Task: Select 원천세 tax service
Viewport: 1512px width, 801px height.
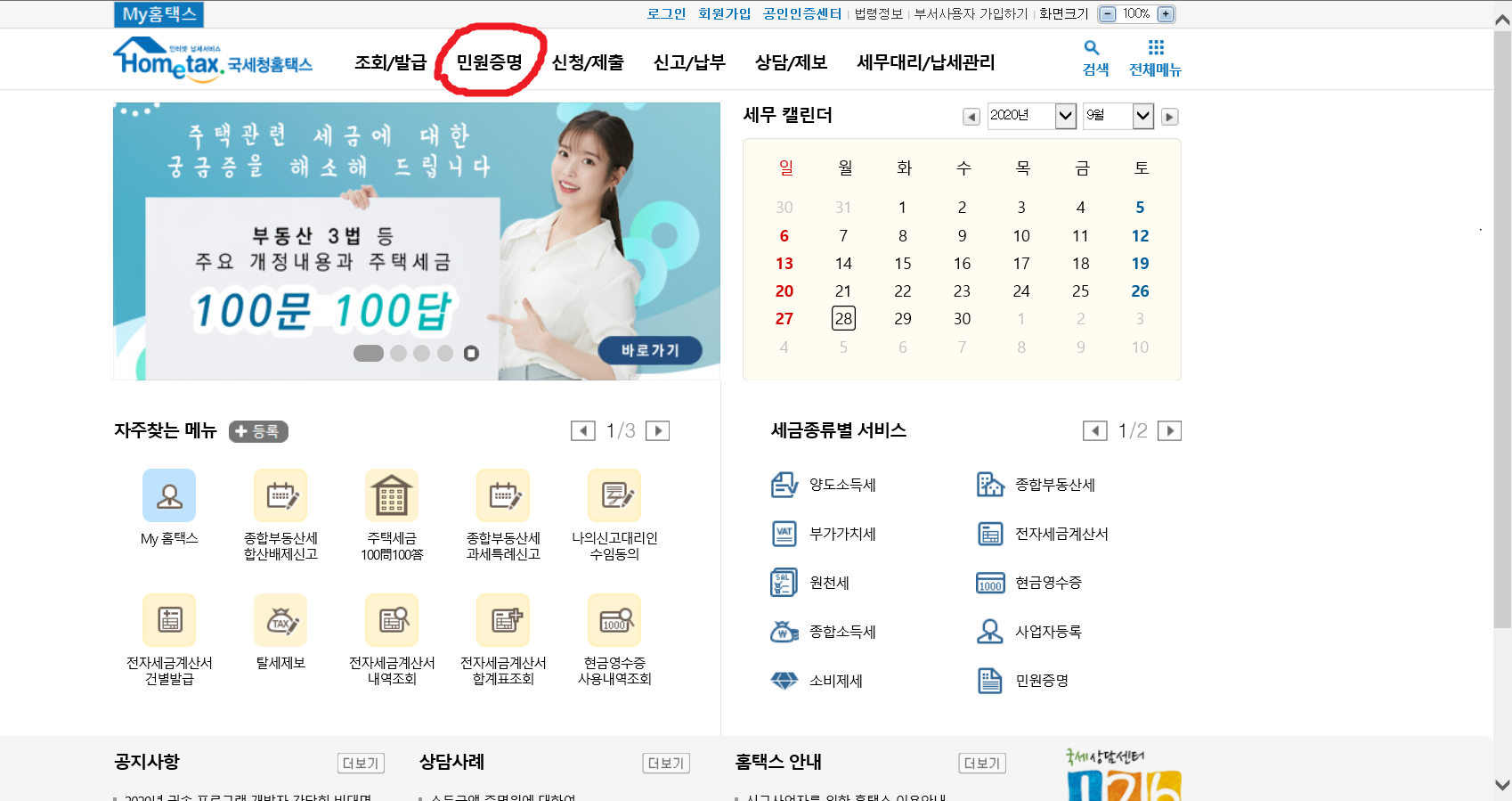Action: [x=810, y=583]
